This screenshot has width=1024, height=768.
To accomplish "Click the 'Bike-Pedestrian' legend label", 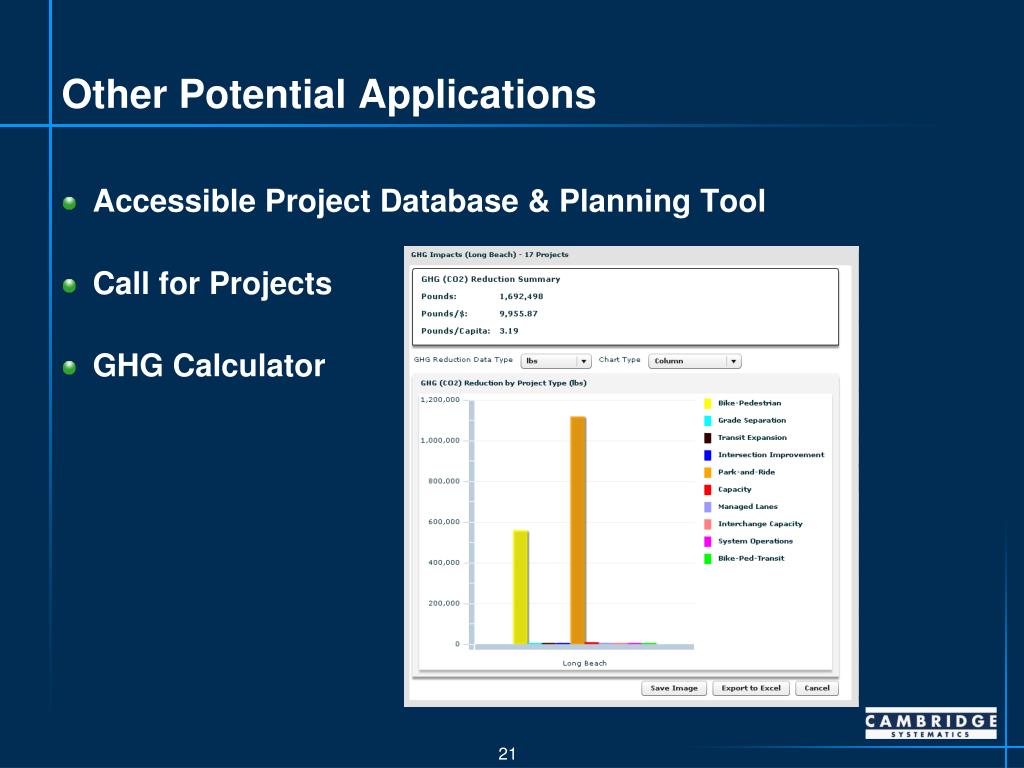I will coord(749,403).
